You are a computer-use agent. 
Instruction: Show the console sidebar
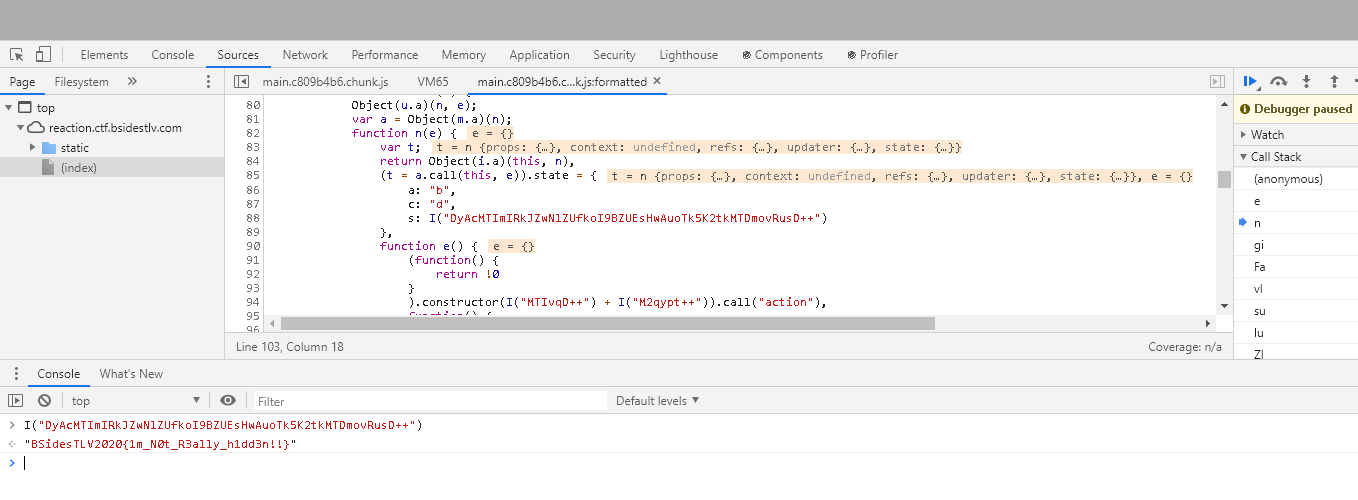point(15,401)
